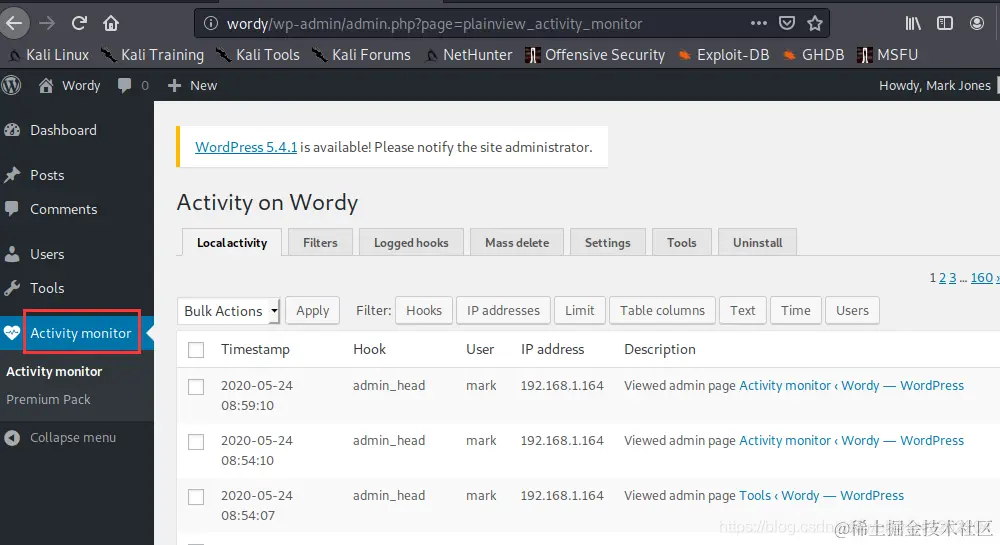Open the Users filter
This screenshot has height=545, width=1000.
pyautogui.click(x=853, y=311)
